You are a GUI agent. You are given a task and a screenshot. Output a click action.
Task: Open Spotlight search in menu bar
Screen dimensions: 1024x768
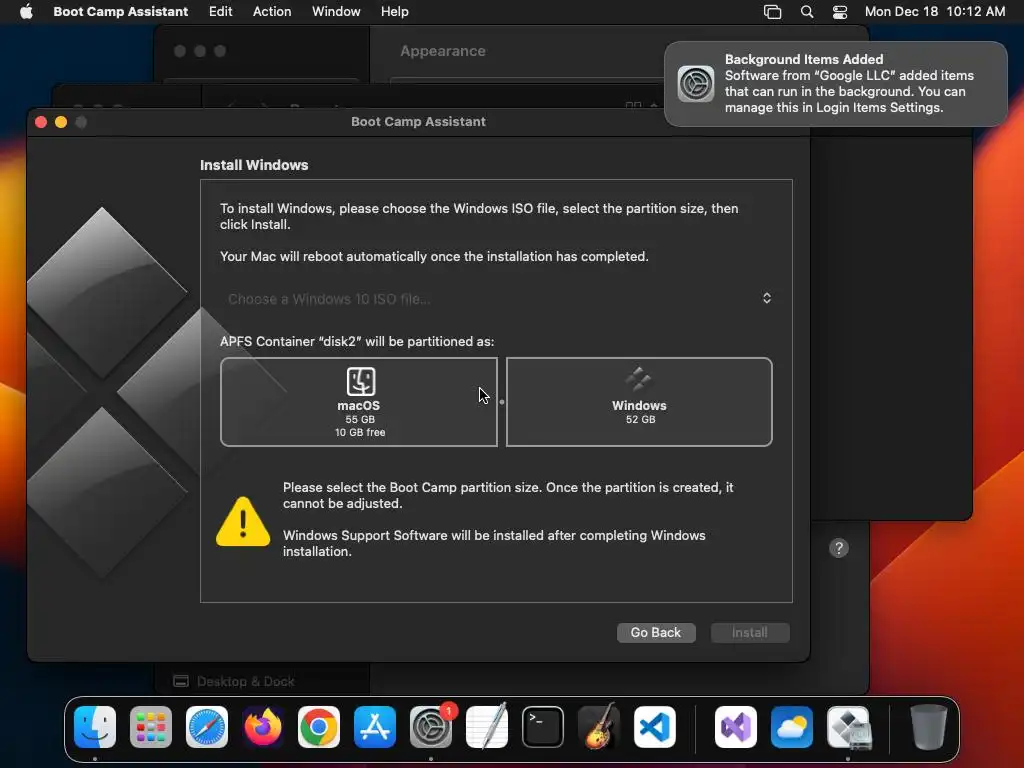click(807, 12)
